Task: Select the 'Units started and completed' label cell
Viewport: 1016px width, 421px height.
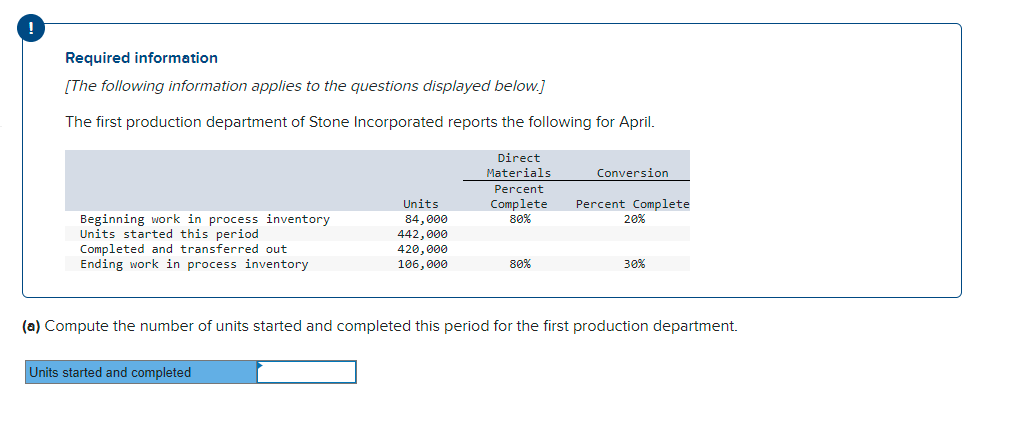Action: tap(140, 372)
